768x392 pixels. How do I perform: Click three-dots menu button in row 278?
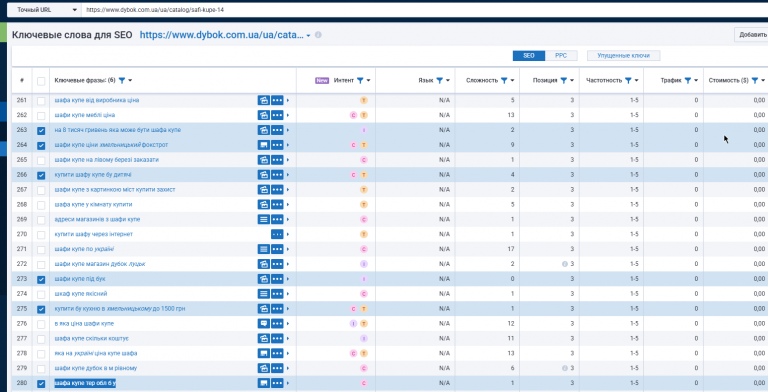(x=277, y=353)
